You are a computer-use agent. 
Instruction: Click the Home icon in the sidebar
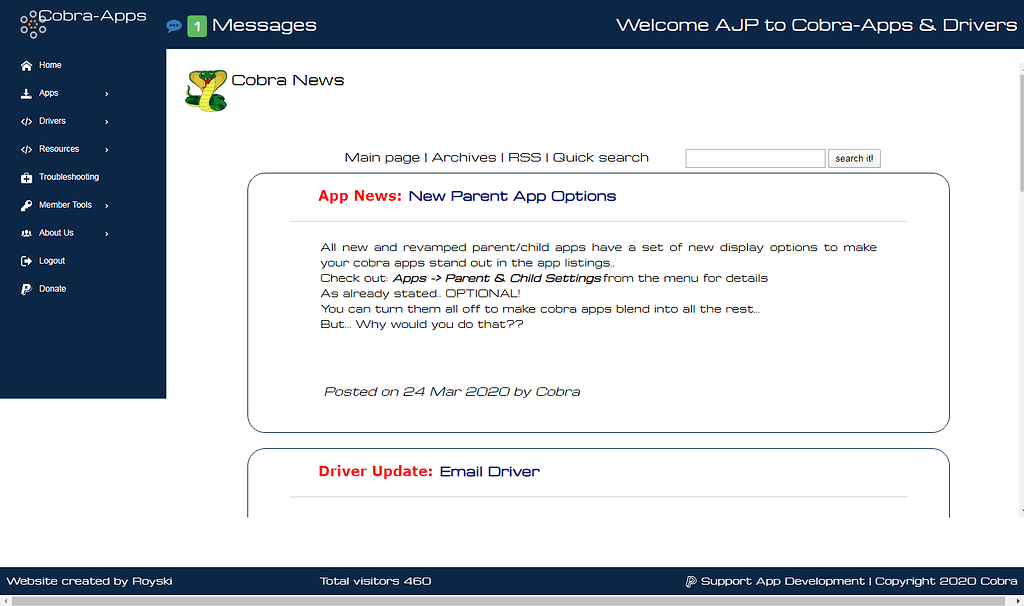pos(26,65)
